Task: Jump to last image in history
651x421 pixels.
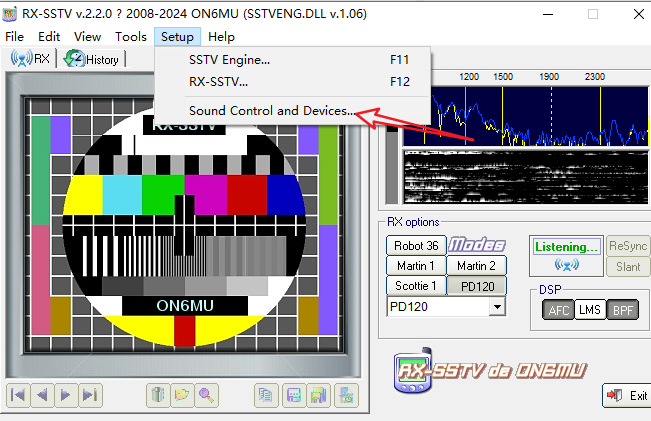Action: (x=90, y=395)
